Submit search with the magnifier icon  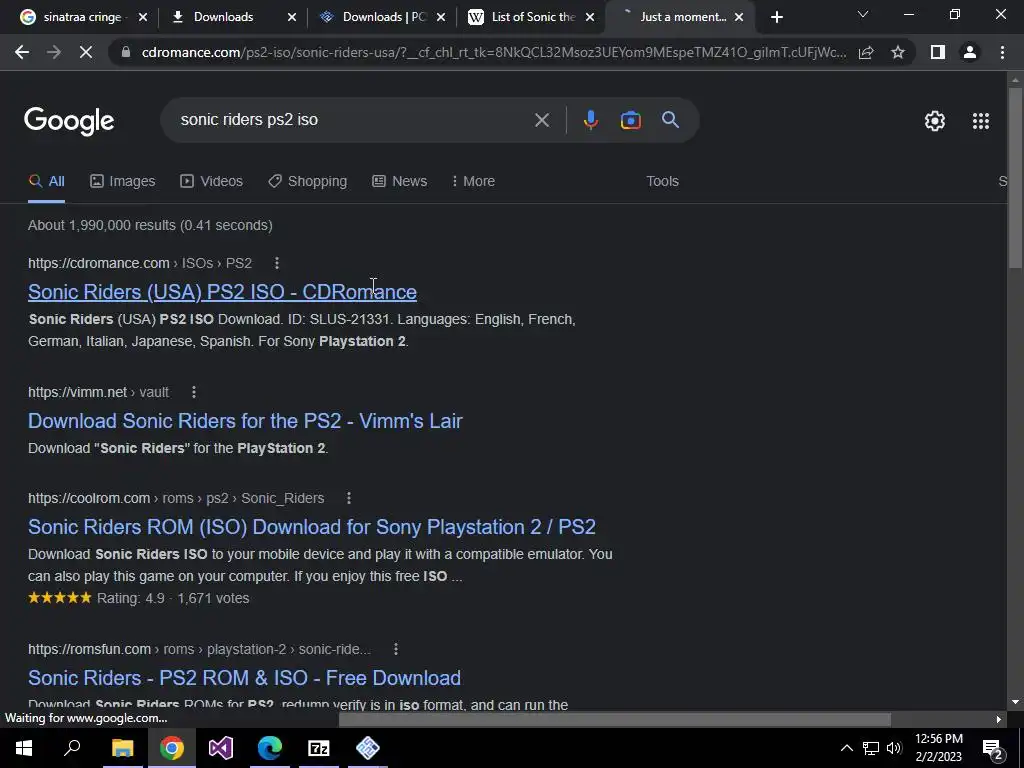click(x=670, y=120)
